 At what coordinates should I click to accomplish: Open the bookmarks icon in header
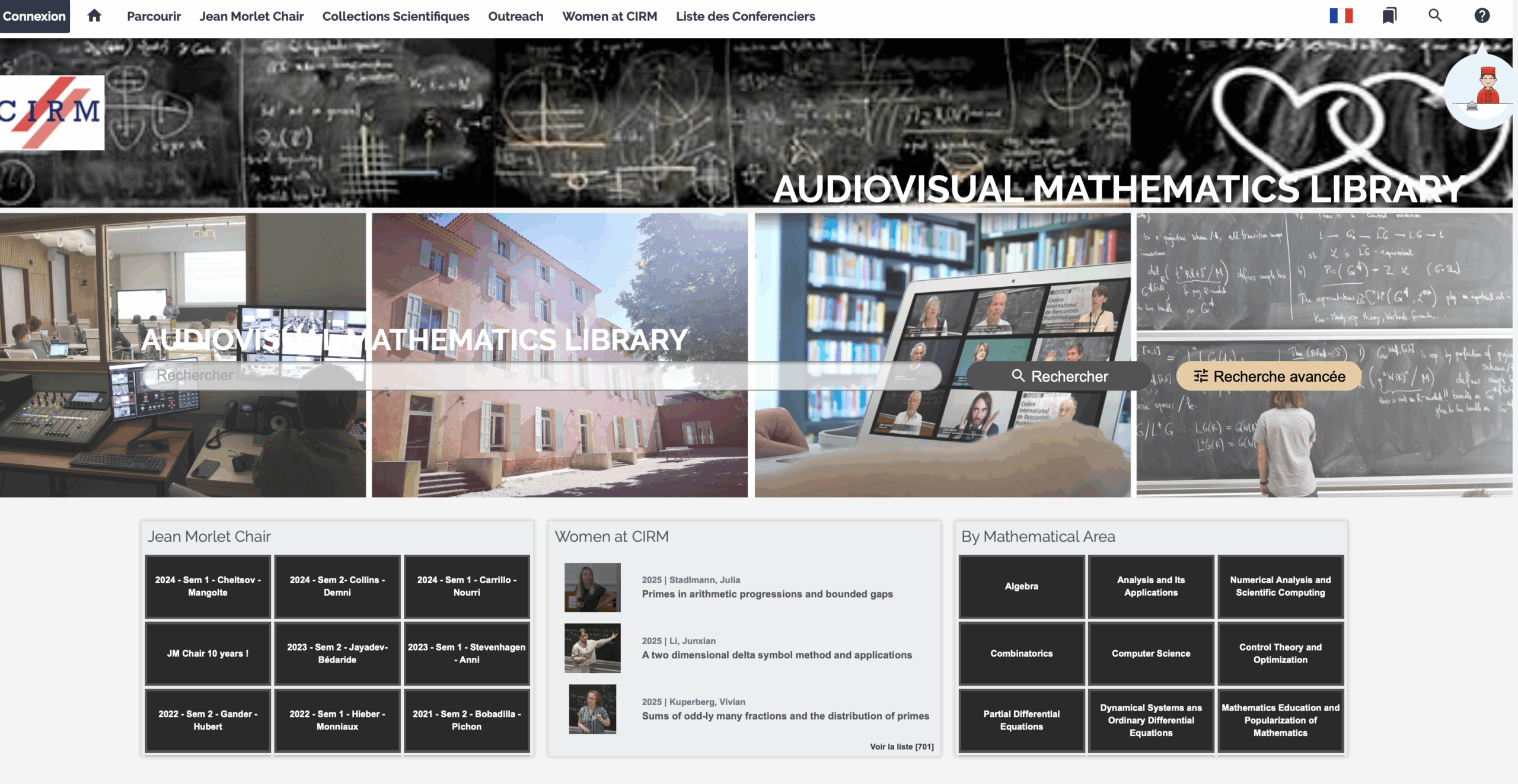click(x=1389, y=16)
